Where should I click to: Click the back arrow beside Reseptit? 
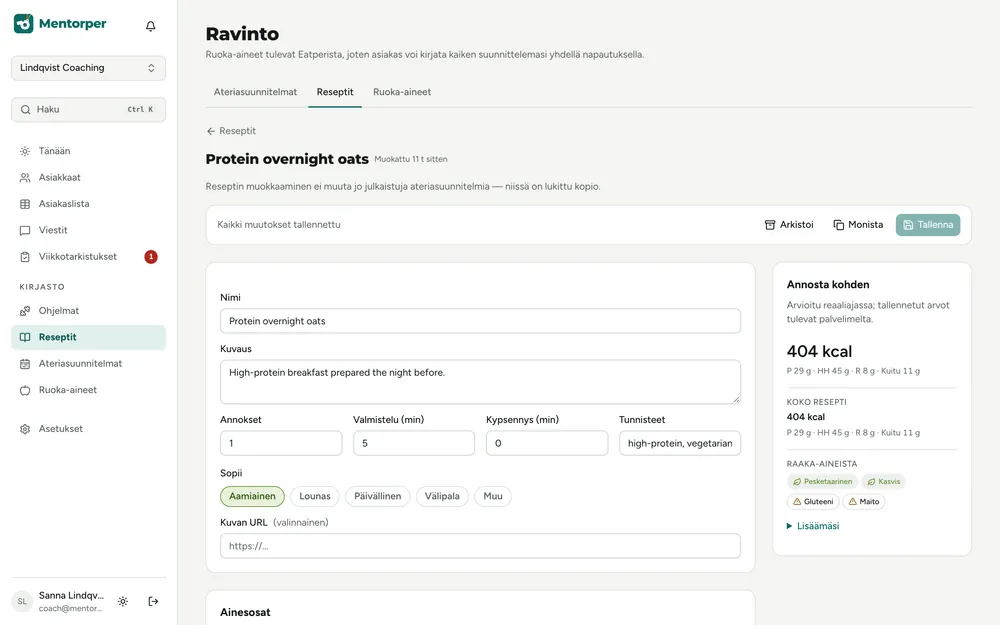click(210, 131)
